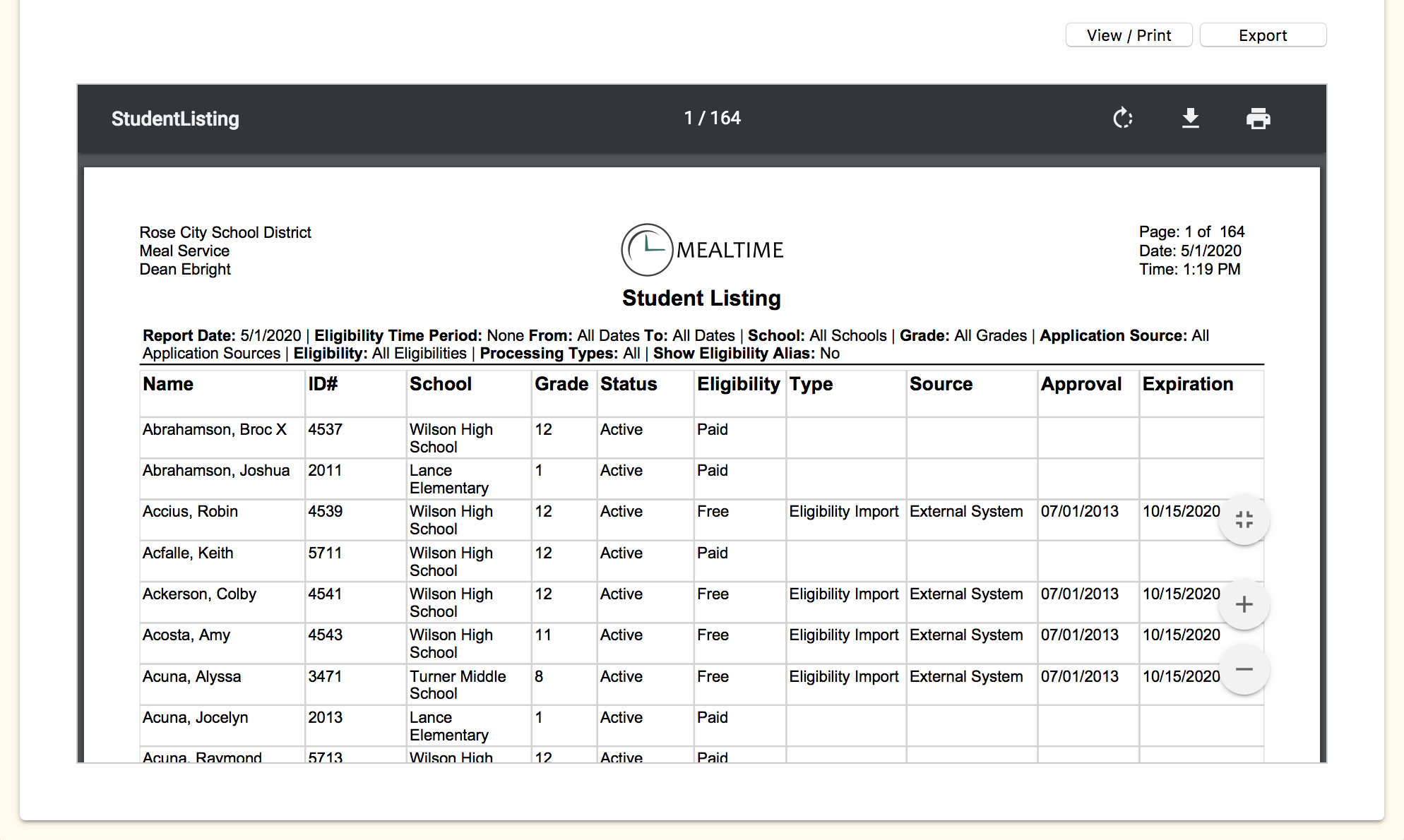1404x840 pixels.
Task: Zoom out with the minus button
Action: [1244, 669]
